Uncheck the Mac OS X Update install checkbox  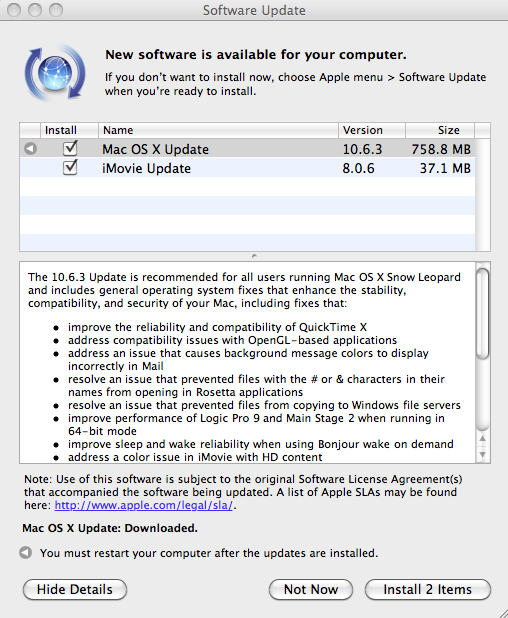click(x=70, y=149)
